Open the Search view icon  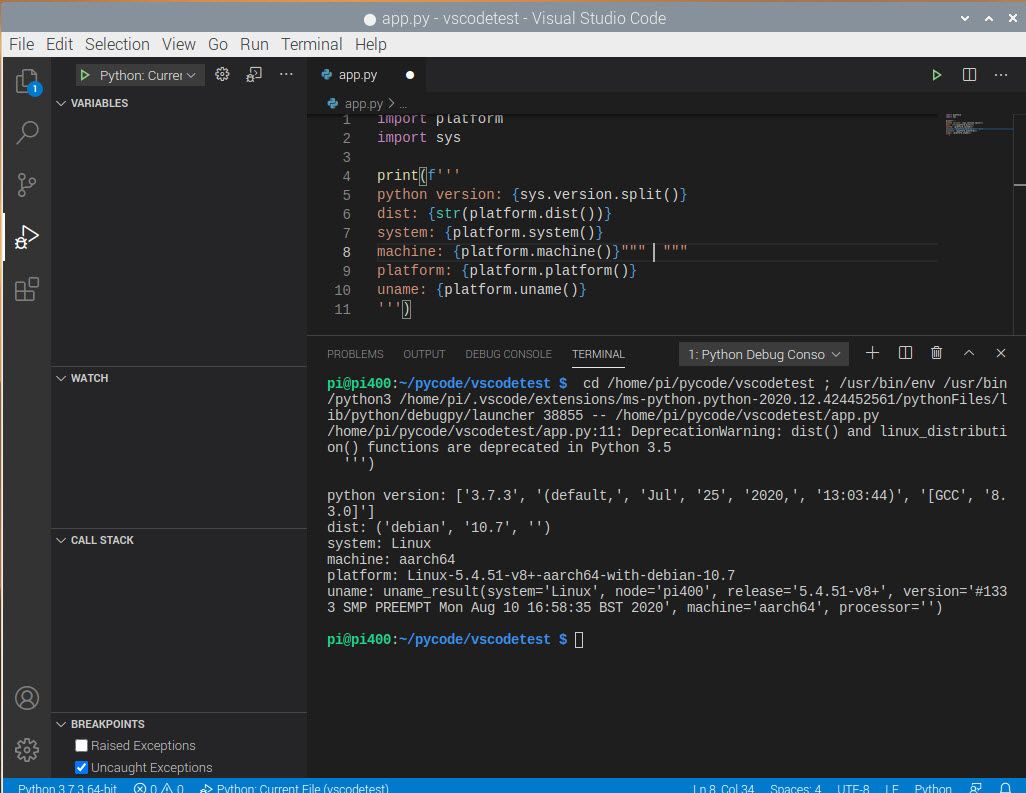tap(27, 133)
